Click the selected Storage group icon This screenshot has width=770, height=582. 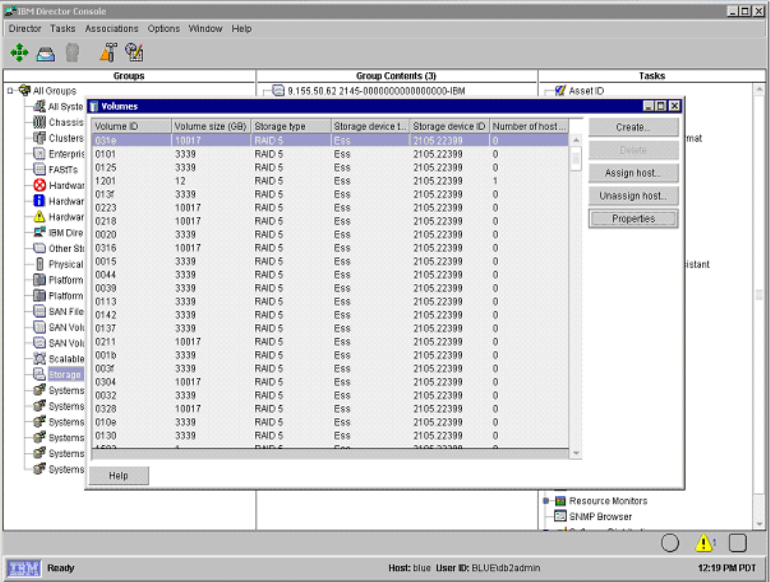pyautogui.click(x=40, y=374)
